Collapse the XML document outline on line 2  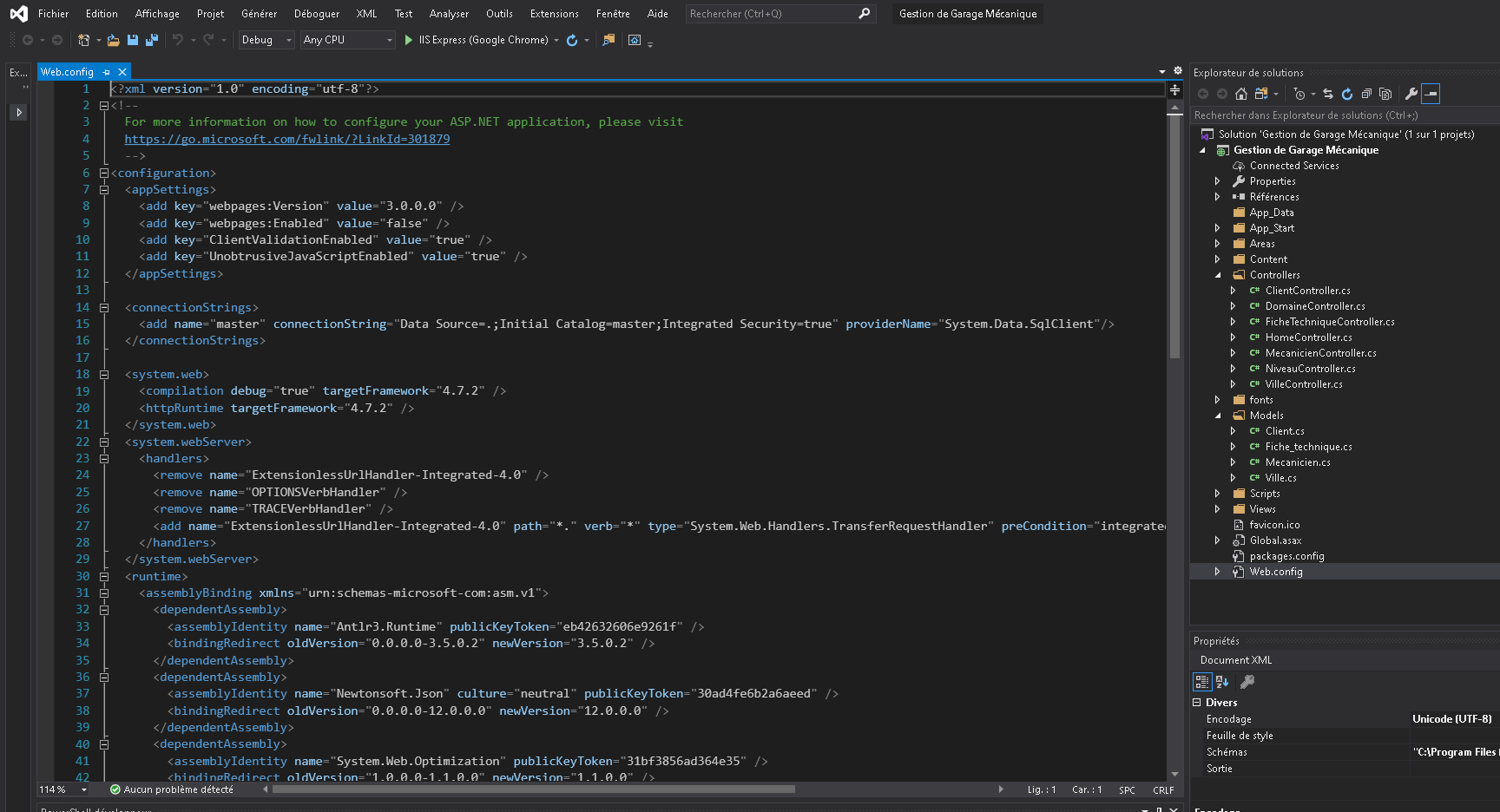pos(104,105)
